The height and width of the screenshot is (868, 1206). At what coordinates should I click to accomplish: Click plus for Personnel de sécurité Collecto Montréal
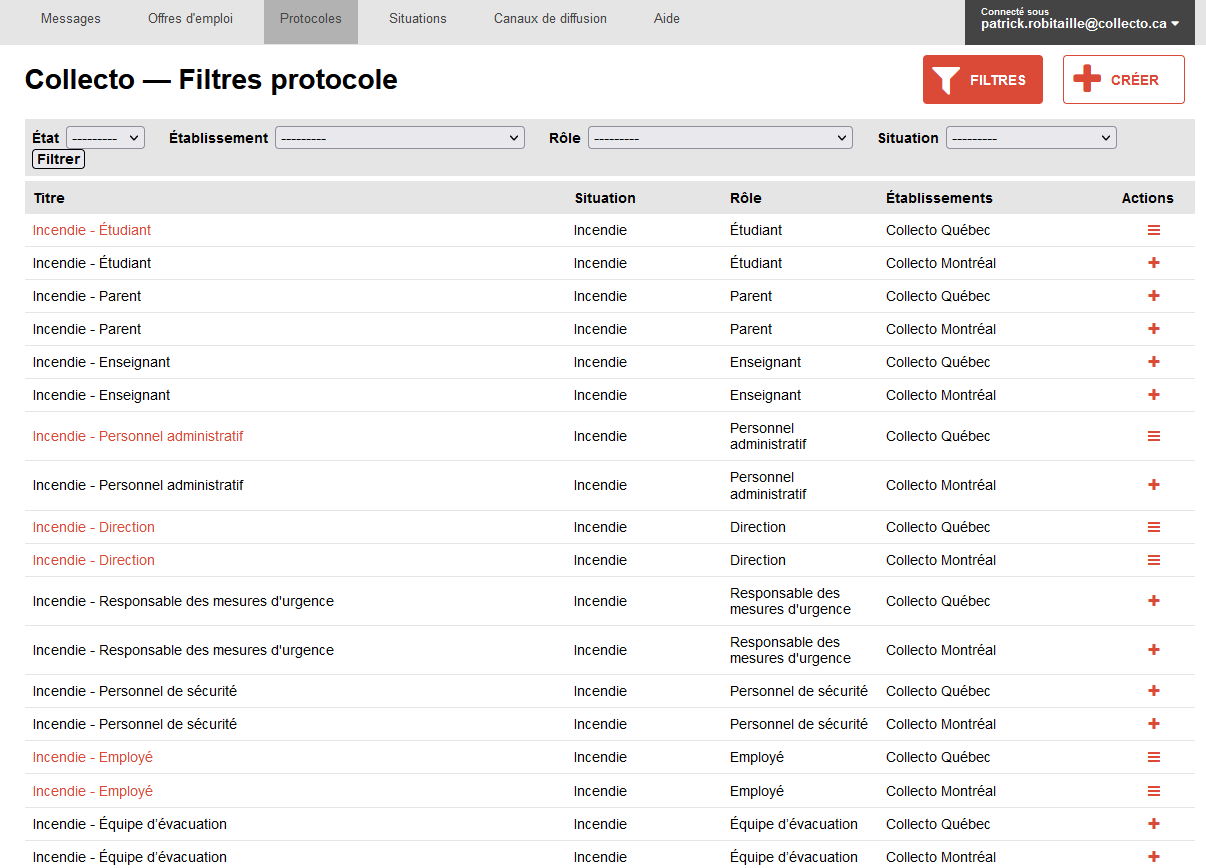point(1153,724)
